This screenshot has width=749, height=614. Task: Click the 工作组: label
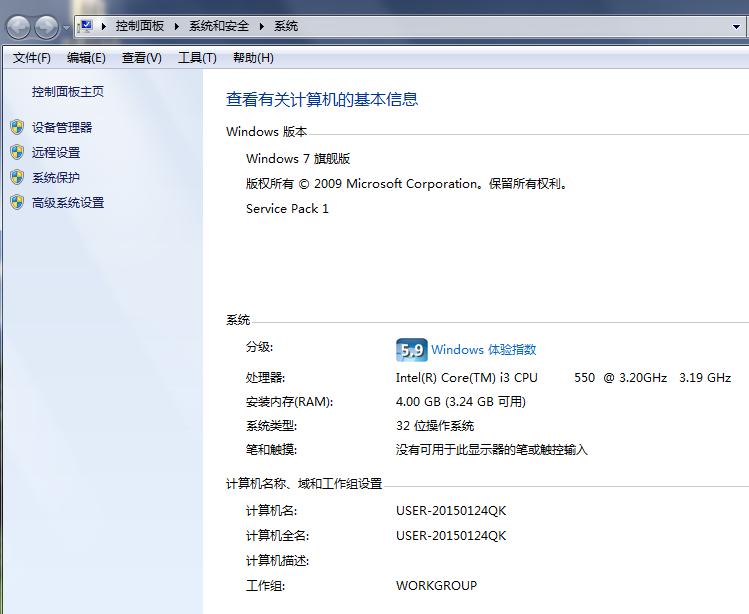(265, 585)
